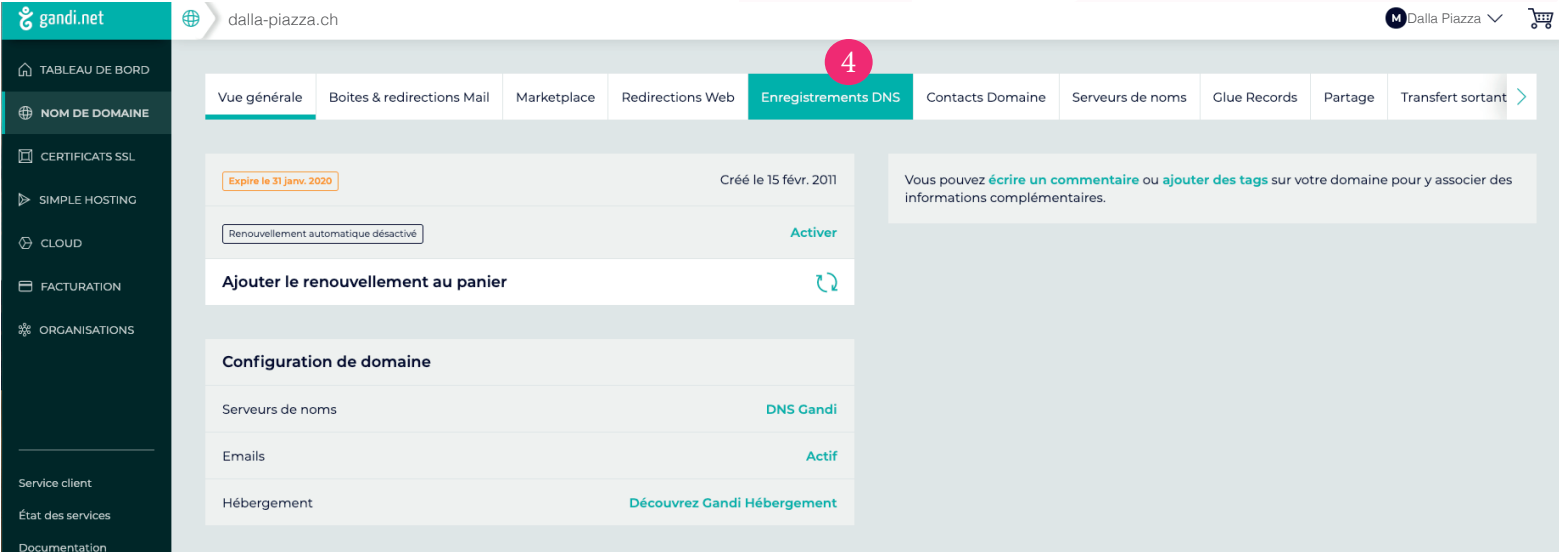Open the Serveurs de noms tab
This screenshot has height=556, width=1562.
1129,97
